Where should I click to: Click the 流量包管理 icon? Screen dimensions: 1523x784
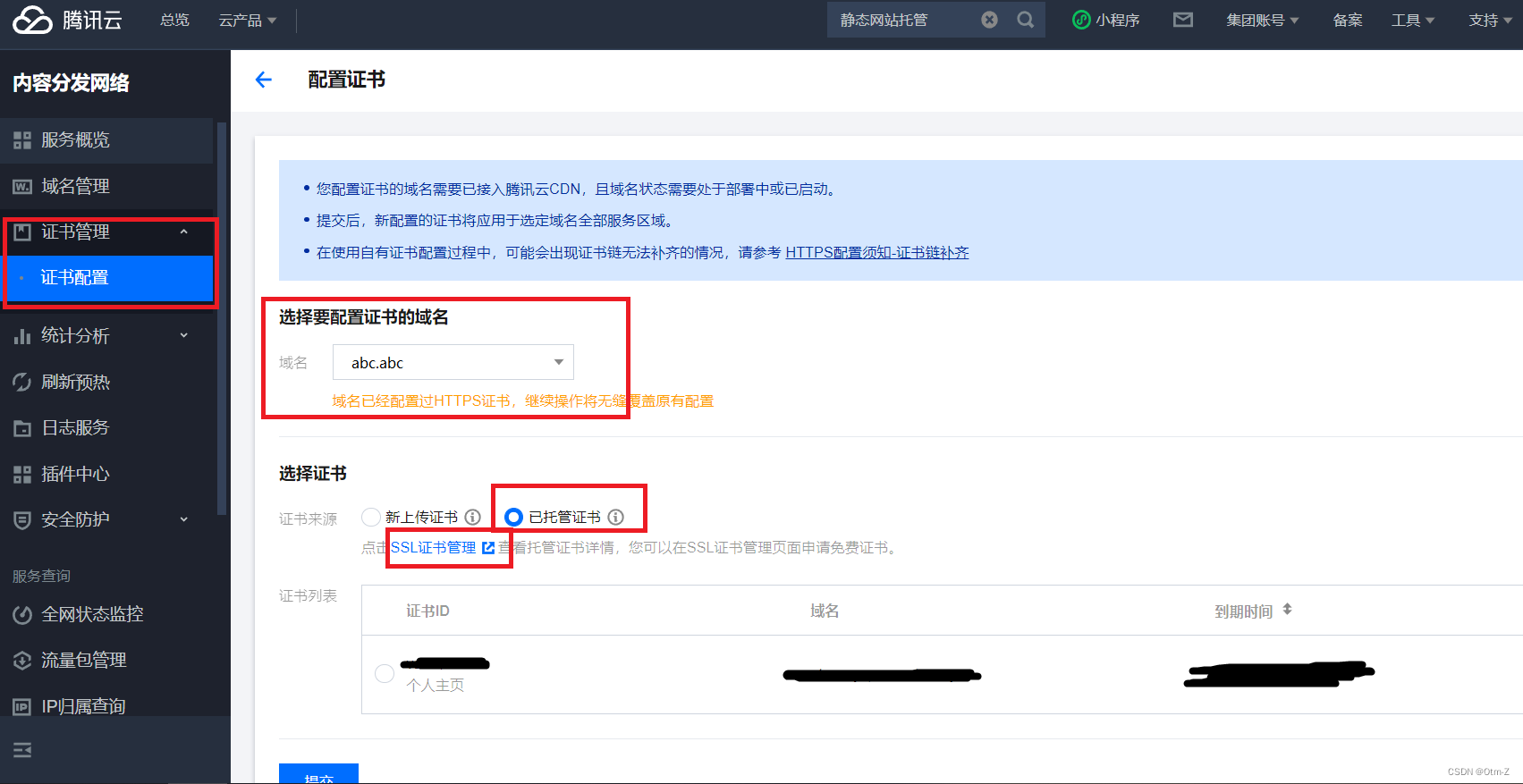pos(22,661)
